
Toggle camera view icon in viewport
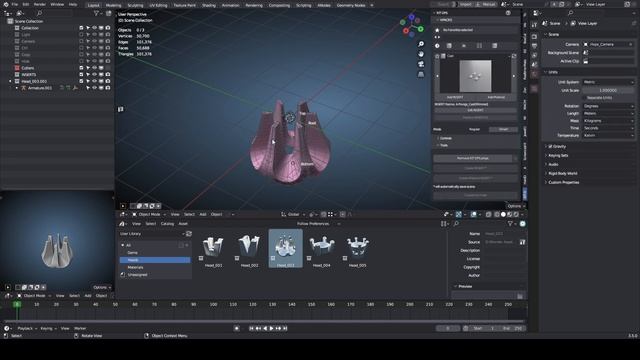421,64
